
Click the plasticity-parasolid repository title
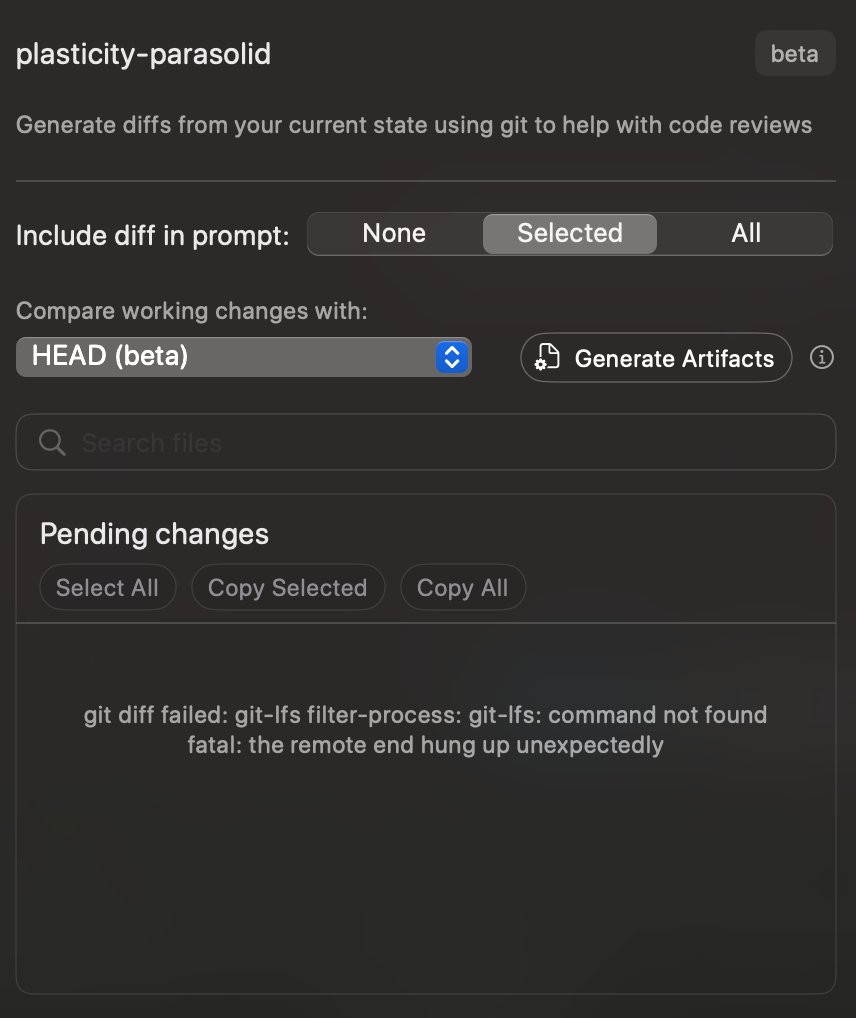tap(144, 54)
